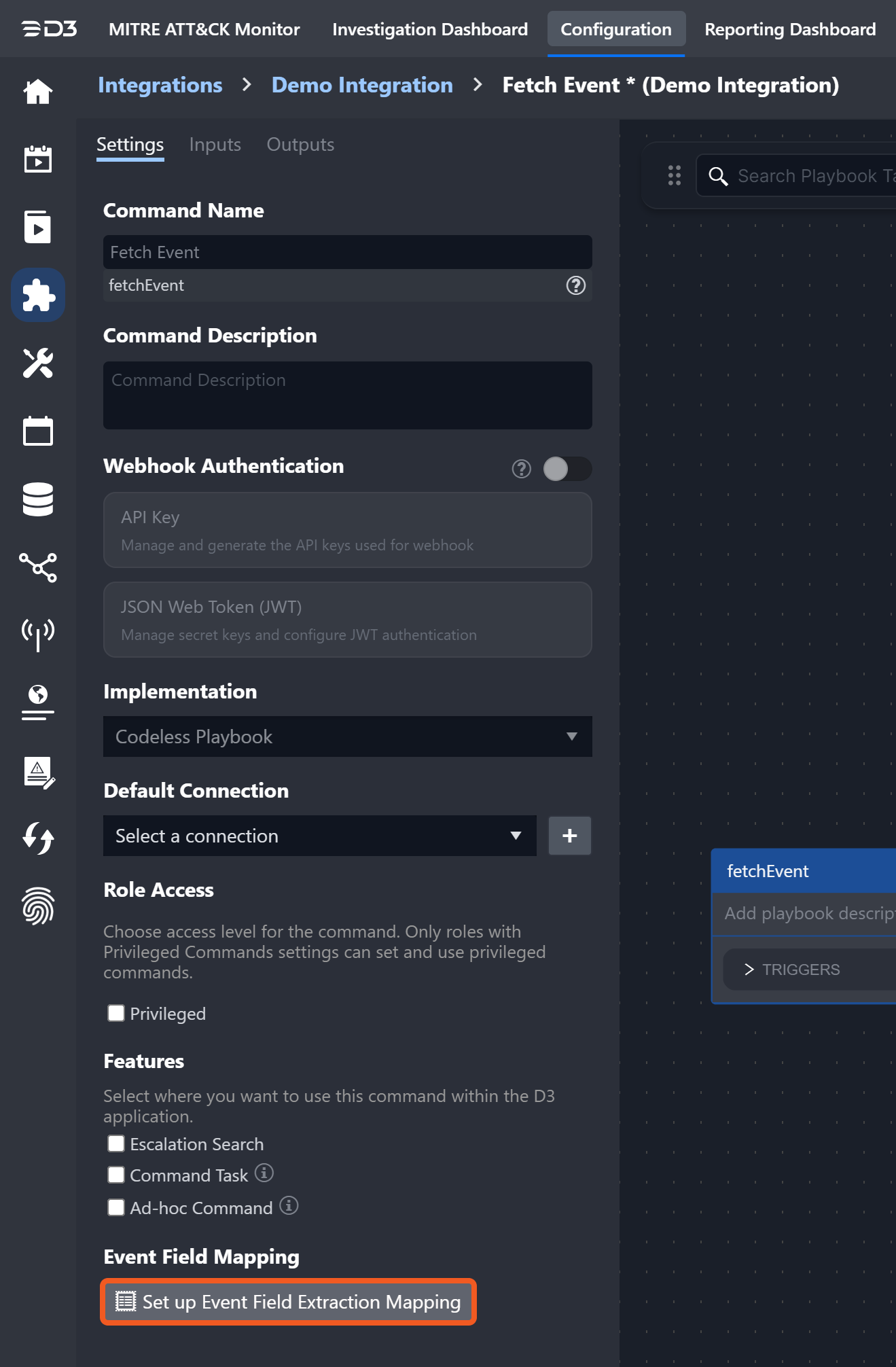
Task: Add a new connection with plus button
Action: [x=570, y=836]
